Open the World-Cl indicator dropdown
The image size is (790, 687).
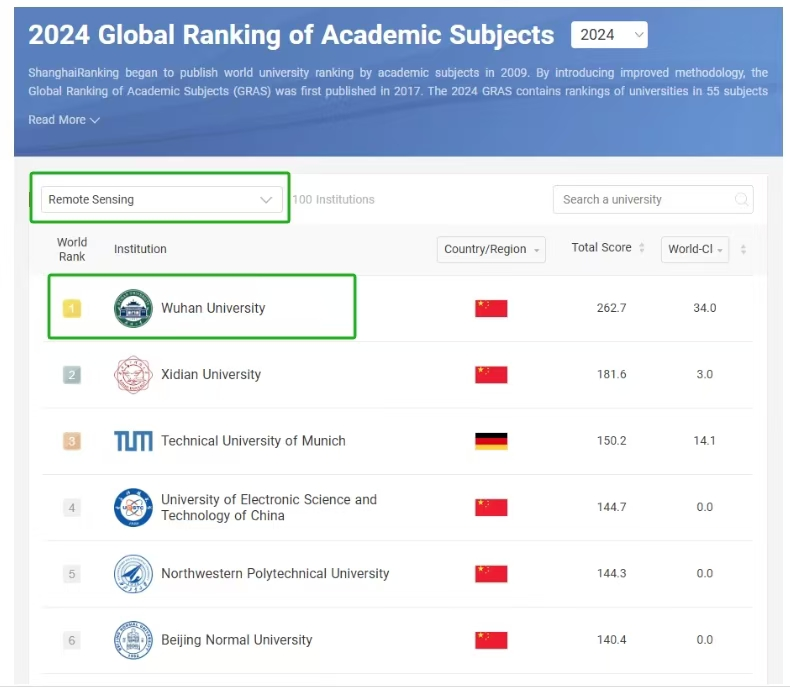[x=695, y=249]
